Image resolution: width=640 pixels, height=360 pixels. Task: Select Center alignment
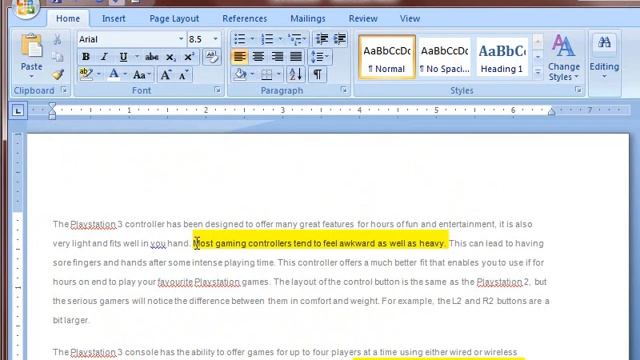258,57
